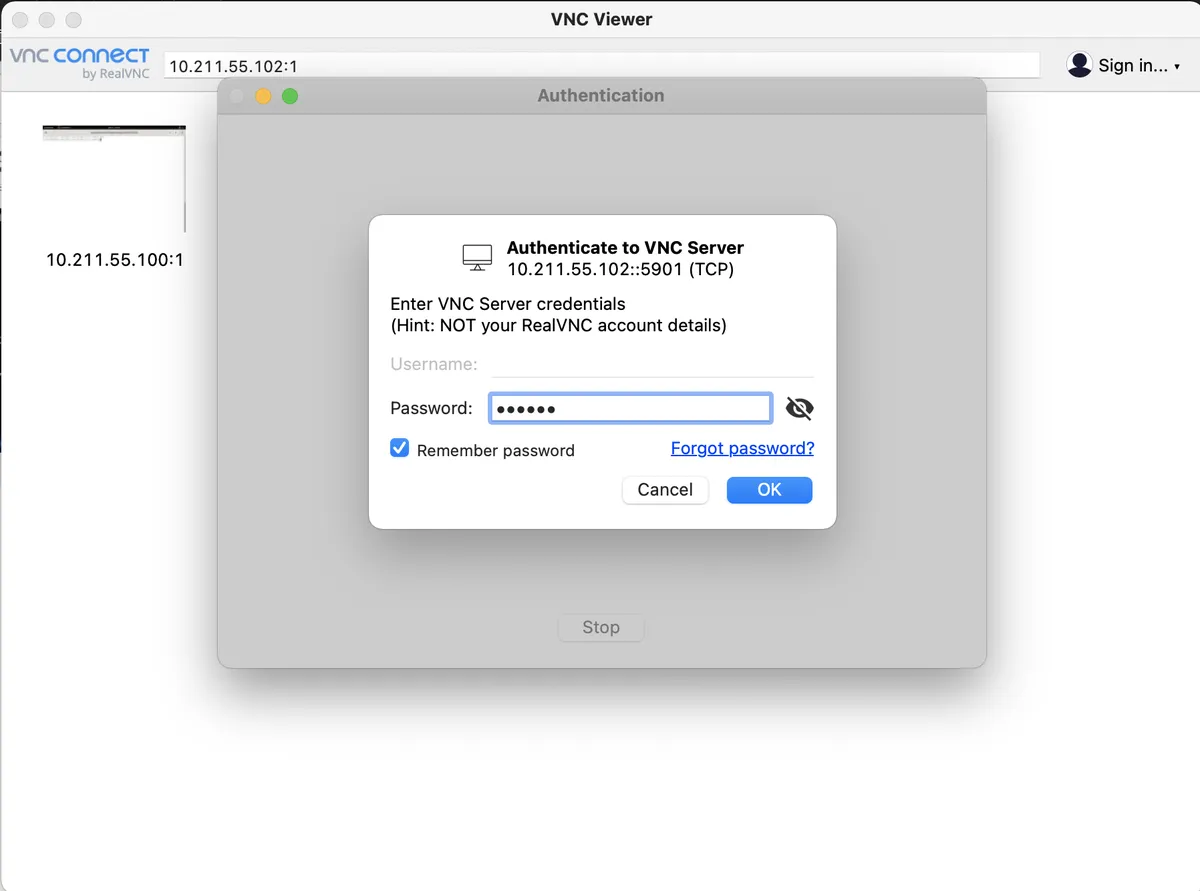Click the Username input field
This screenshot has height=891, width=1200.
pyautogui.click(x=652, y=364)
